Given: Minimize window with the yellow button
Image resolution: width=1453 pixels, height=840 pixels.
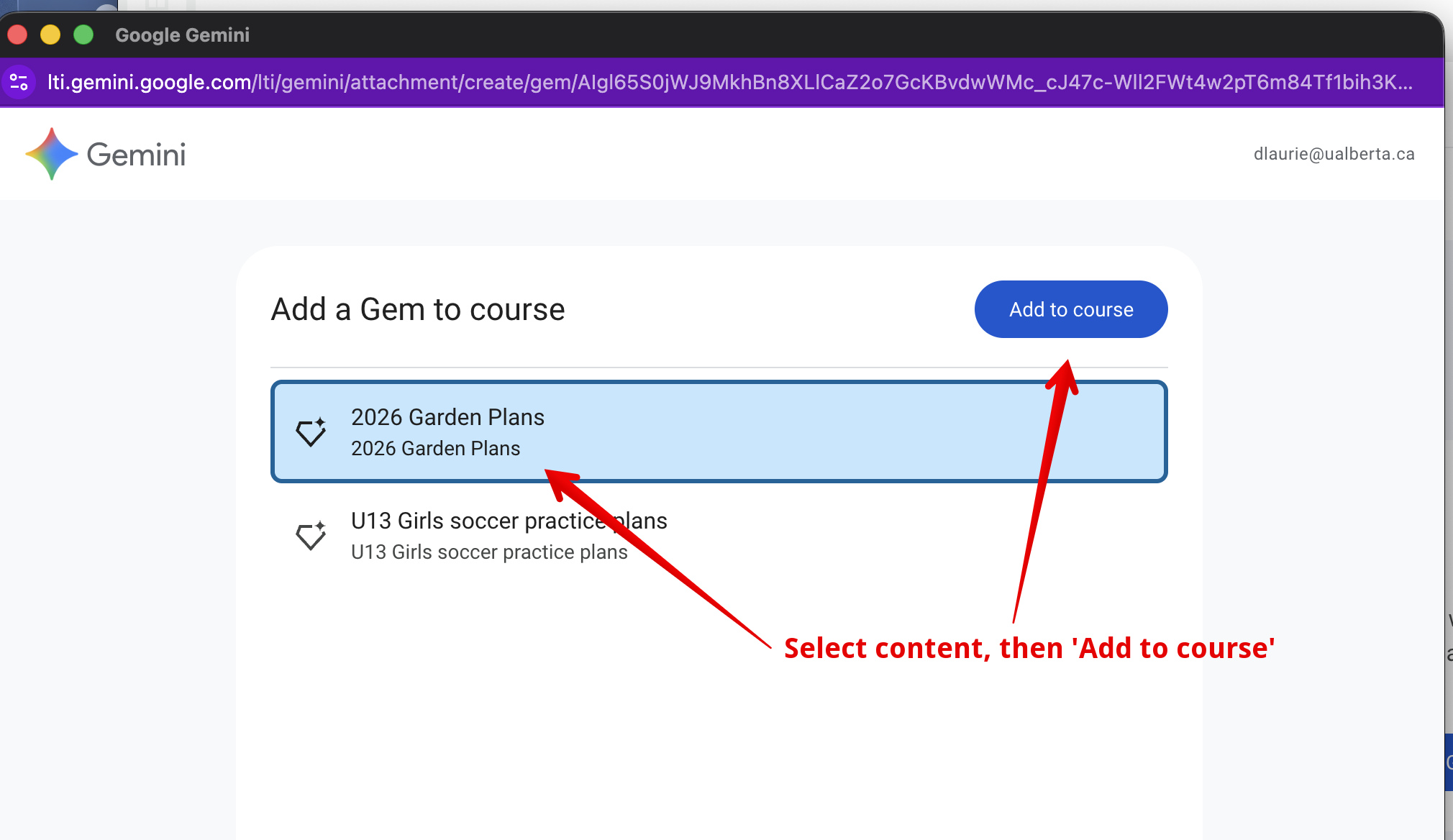Looking at the screenshot, I should click(x=50, y=35).
